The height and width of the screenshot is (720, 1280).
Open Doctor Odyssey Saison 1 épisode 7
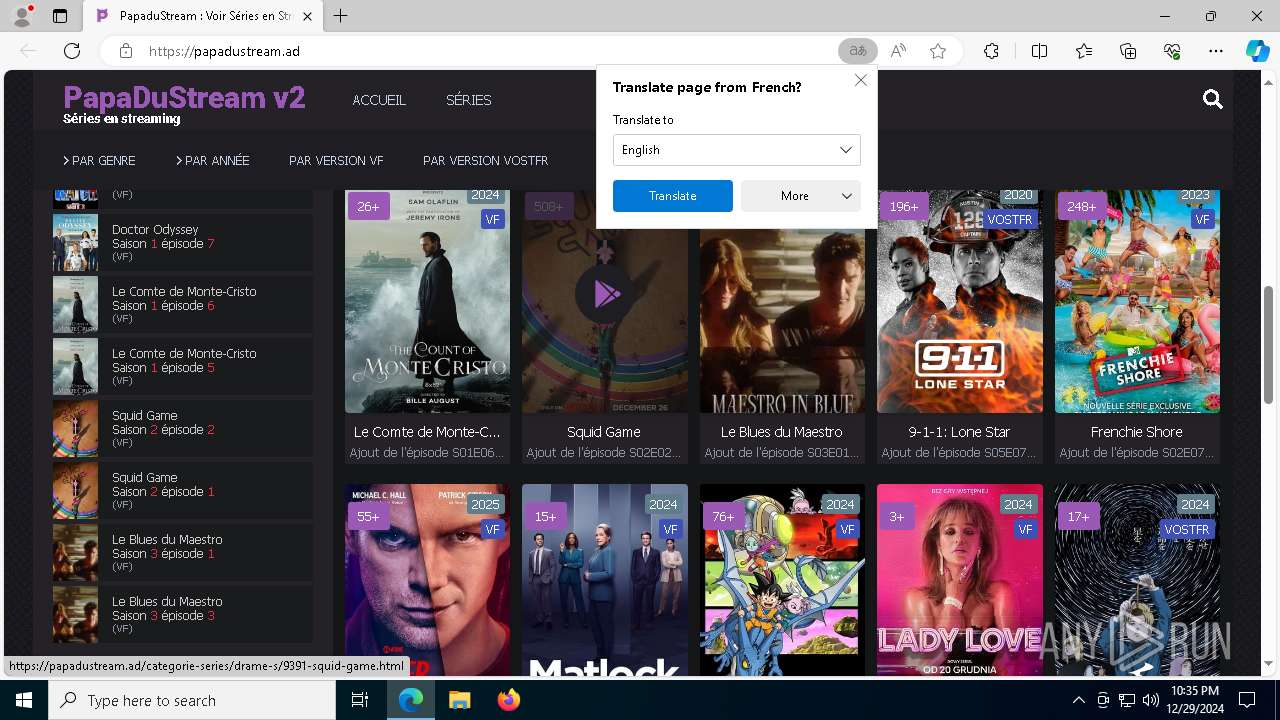click(183, 243)
